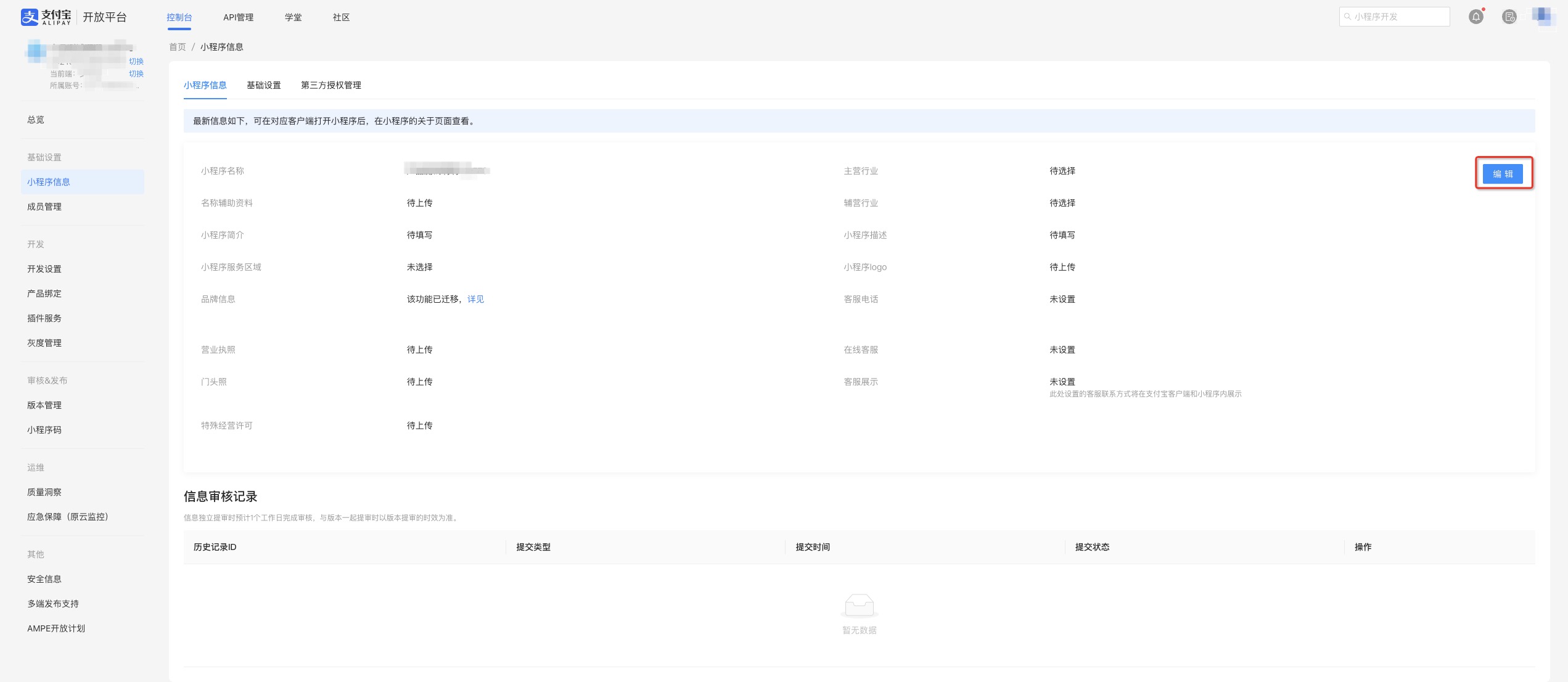Switch to the 第三方授权管理 tab
1568x682 pixels.
coord(330,85)
